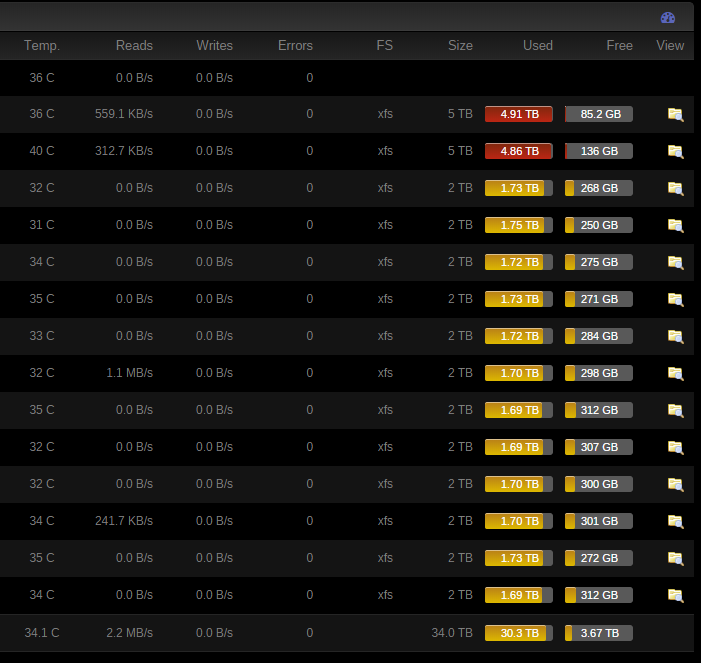This screenshot has width=701, height=663.
Task: Click the 271 GB free bar
Action: coord(599,299)
